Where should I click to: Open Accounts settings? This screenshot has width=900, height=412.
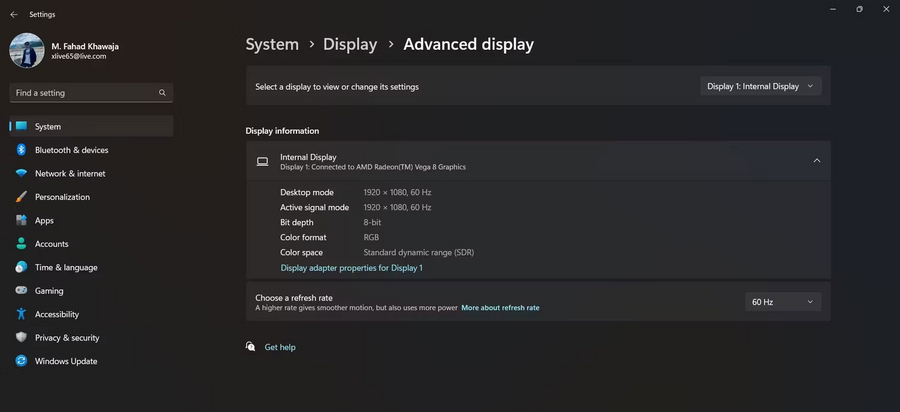(x=91, y=244)
